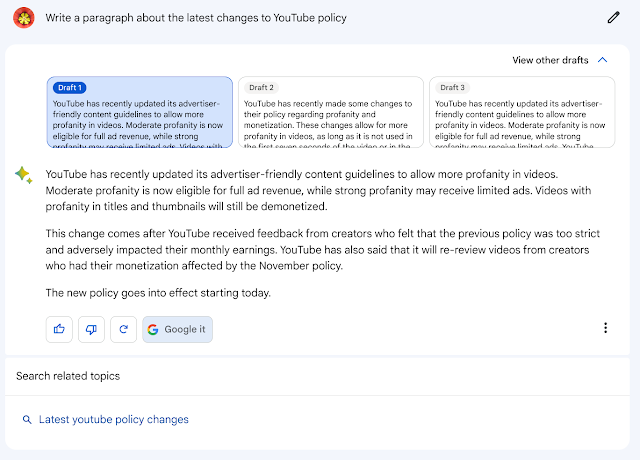Open the three-dot more options menu
This screenshot has height=460, width=640.
(605, 328)
